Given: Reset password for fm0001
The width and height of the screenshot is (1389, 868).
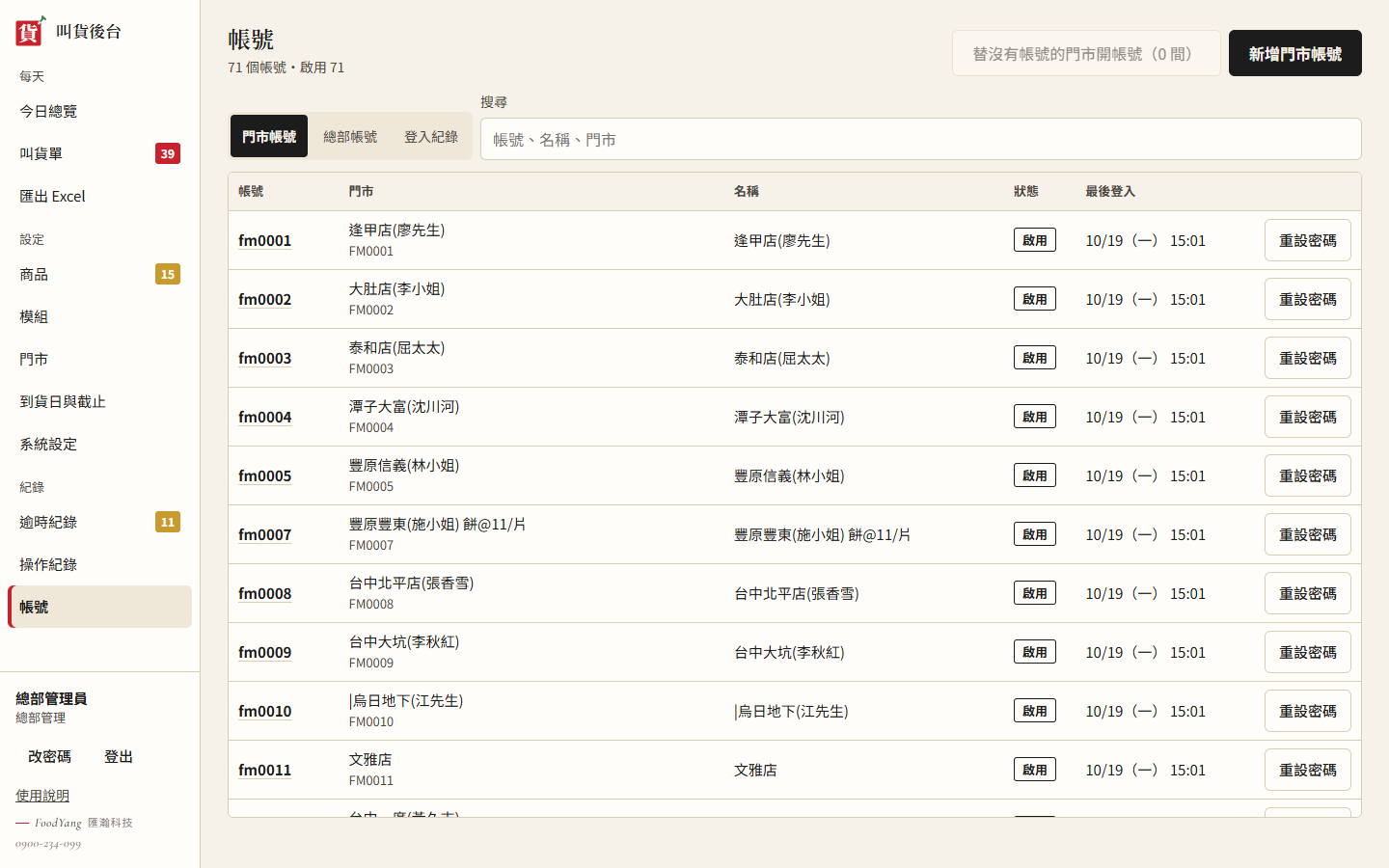Looking at the screenshot, I should click(x=1308, y=240).
